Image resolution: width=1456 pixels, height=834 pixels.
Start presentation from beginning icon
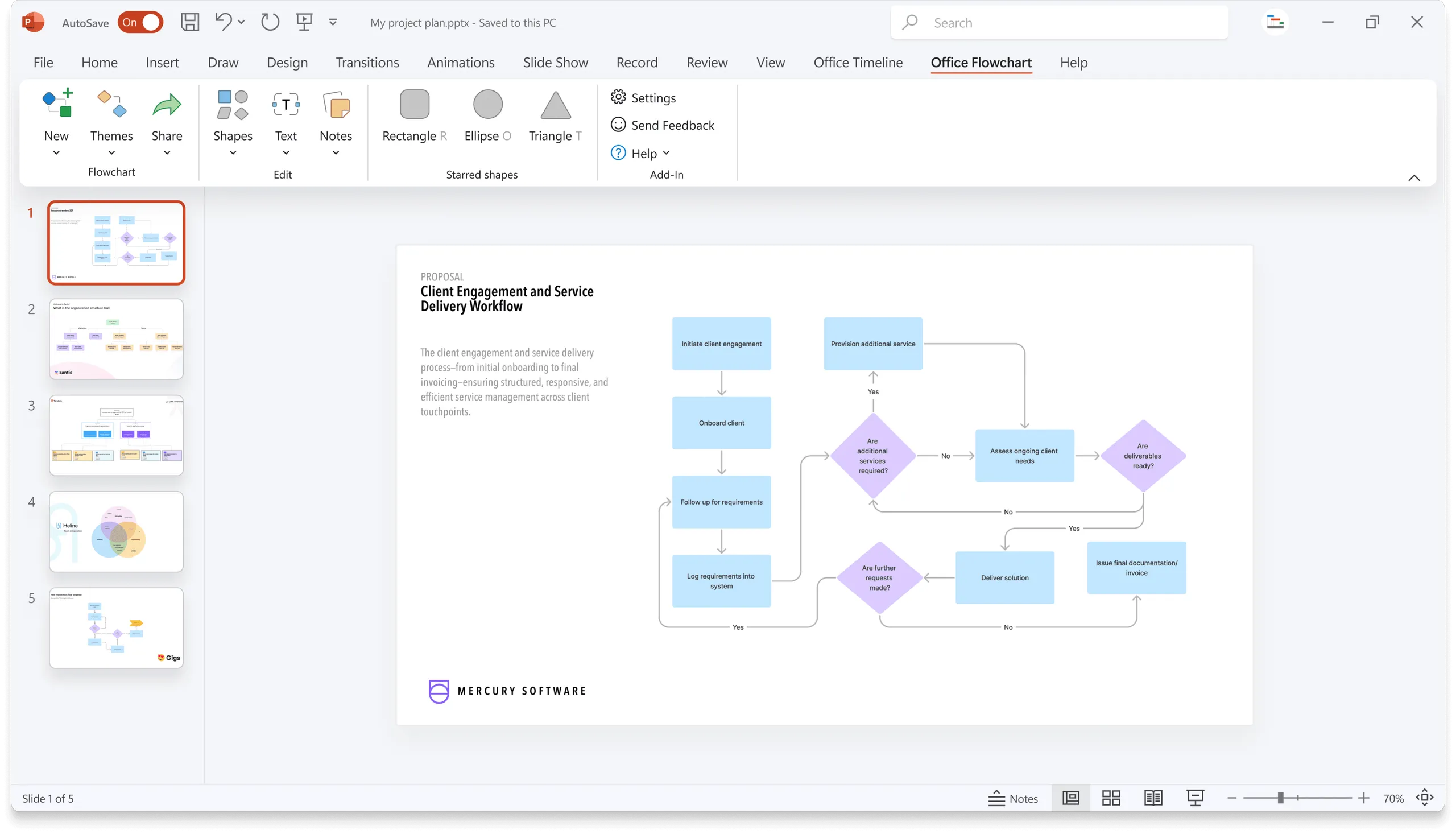point(304,22)
